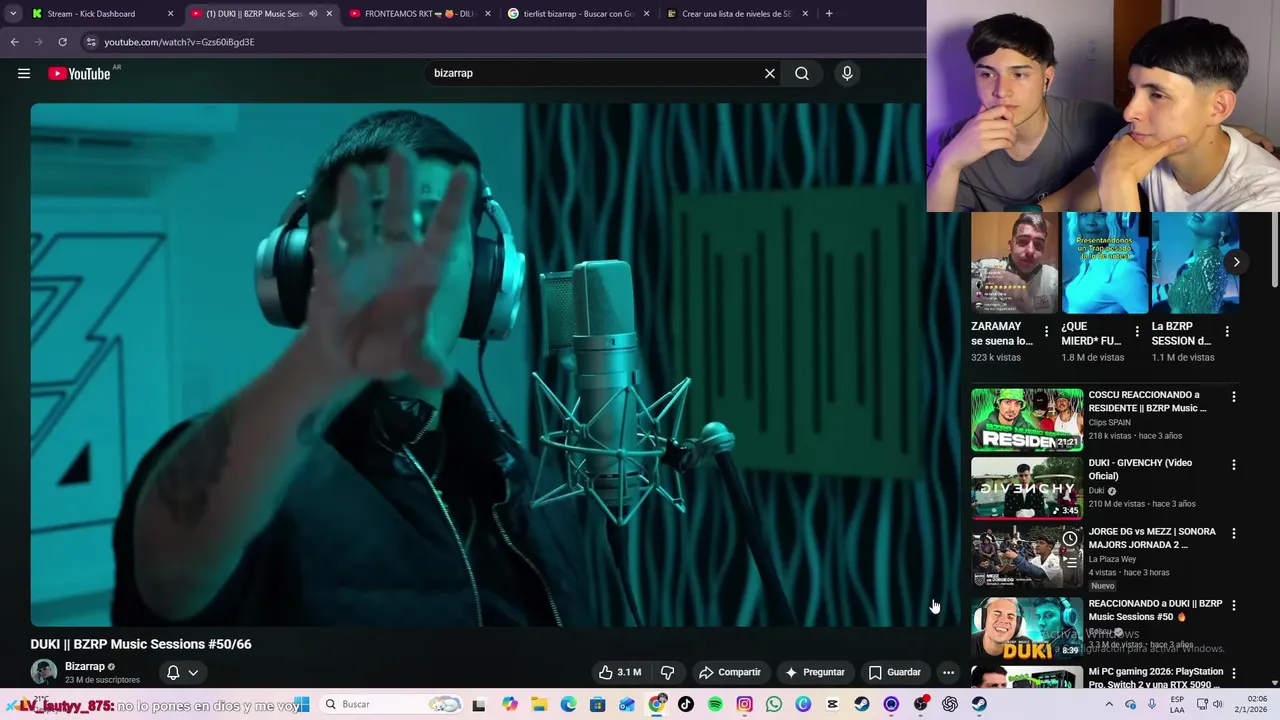The height and width of the screenshot is (720, 1280).
Task: Add JORGE DG vs MEZZ to queue
Action: [x=1070, y=563]
